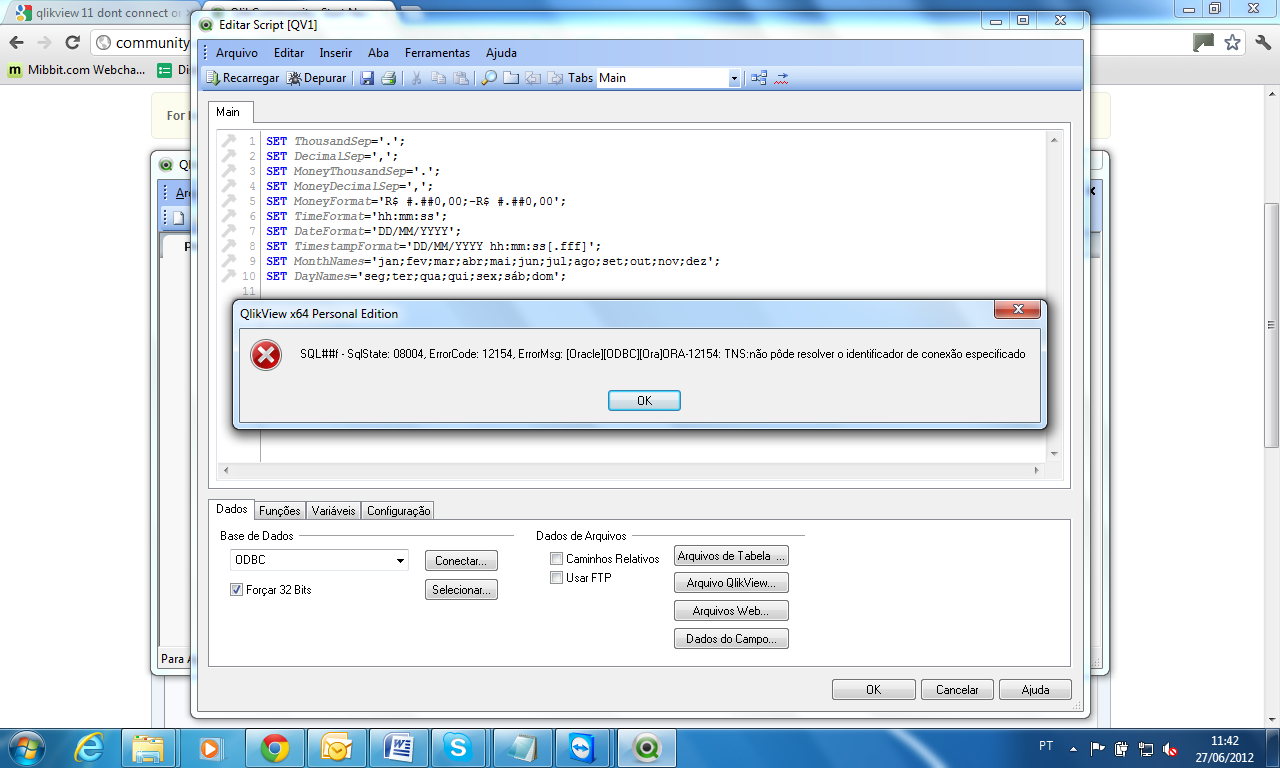The image size is (1280, 768).
Task: Focus the Chrome address bar
Action: [140, 43]
